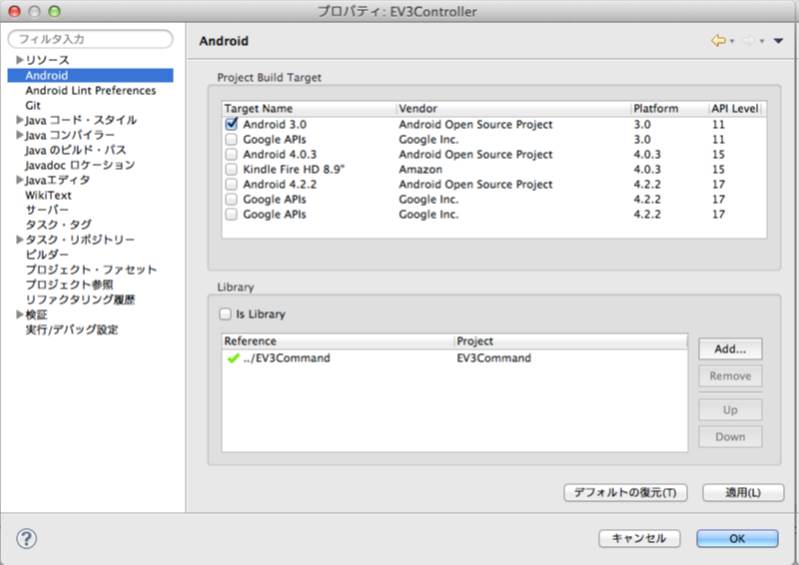The height and width of the screenshot is (565, 799).
Task: Click green checkmark beside ../EV3Command reference
Action: pos(233,358)
